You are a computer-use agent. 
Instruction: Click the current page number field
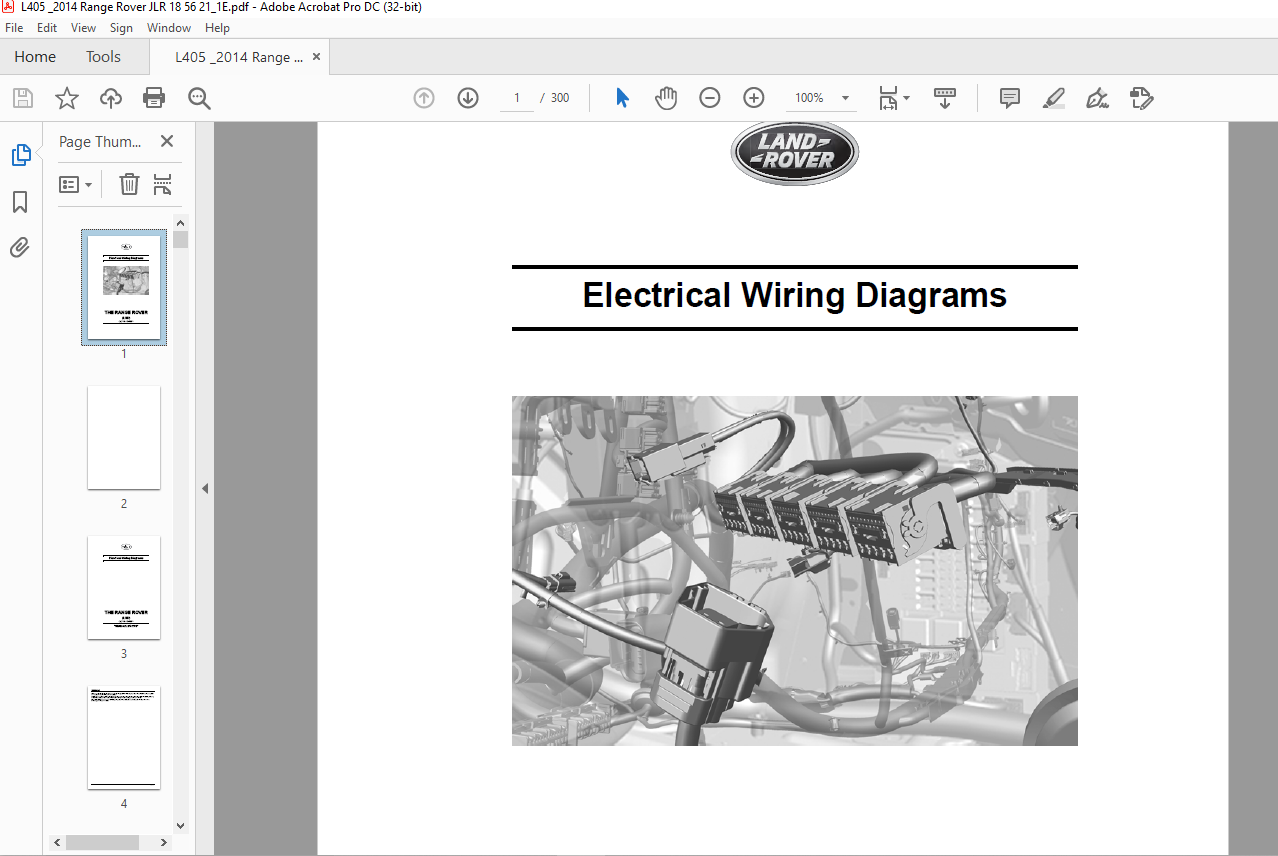(x=517, y=98)
